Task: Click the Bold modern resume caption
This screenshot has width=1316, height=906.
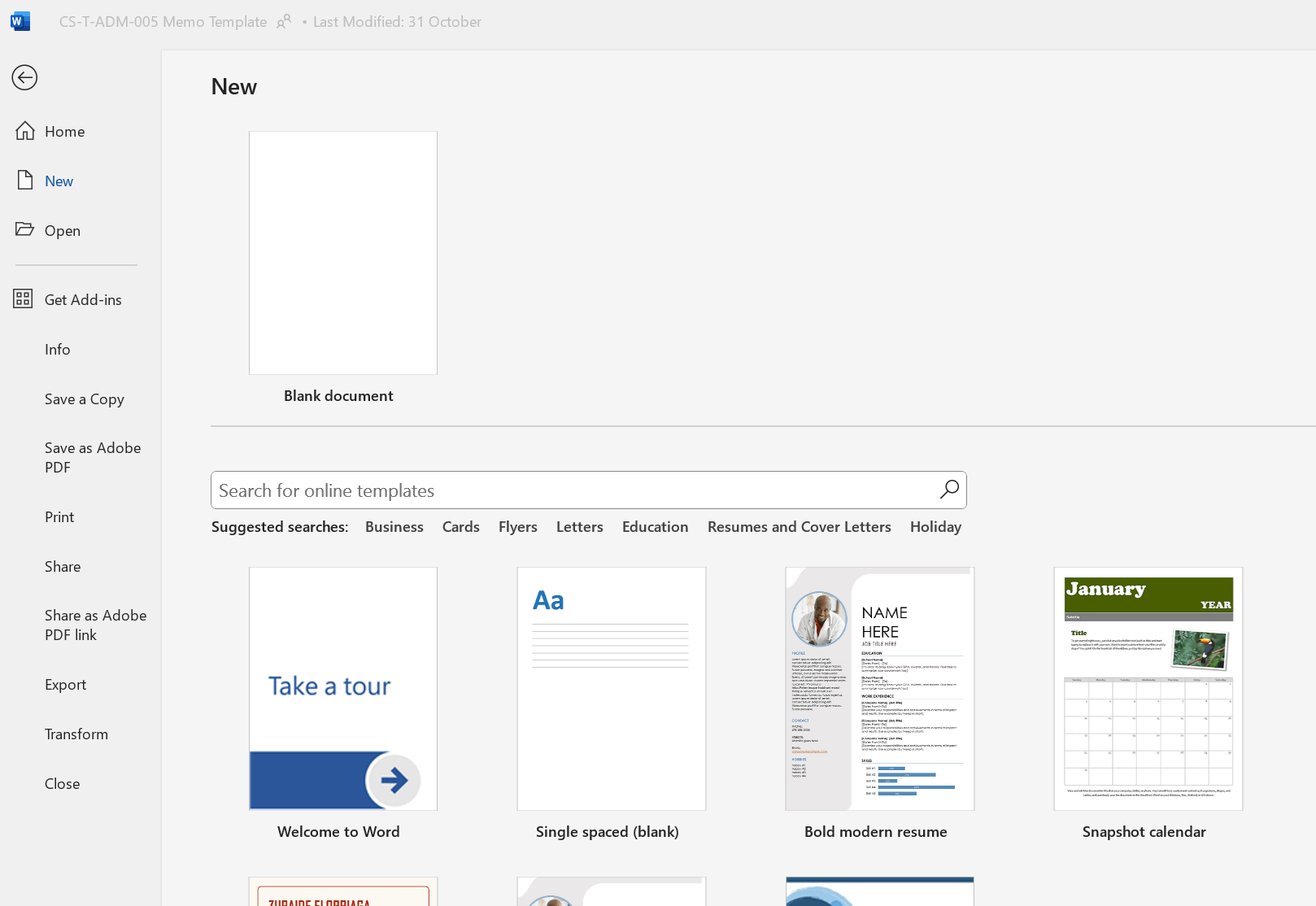Action: coord(876,831)
